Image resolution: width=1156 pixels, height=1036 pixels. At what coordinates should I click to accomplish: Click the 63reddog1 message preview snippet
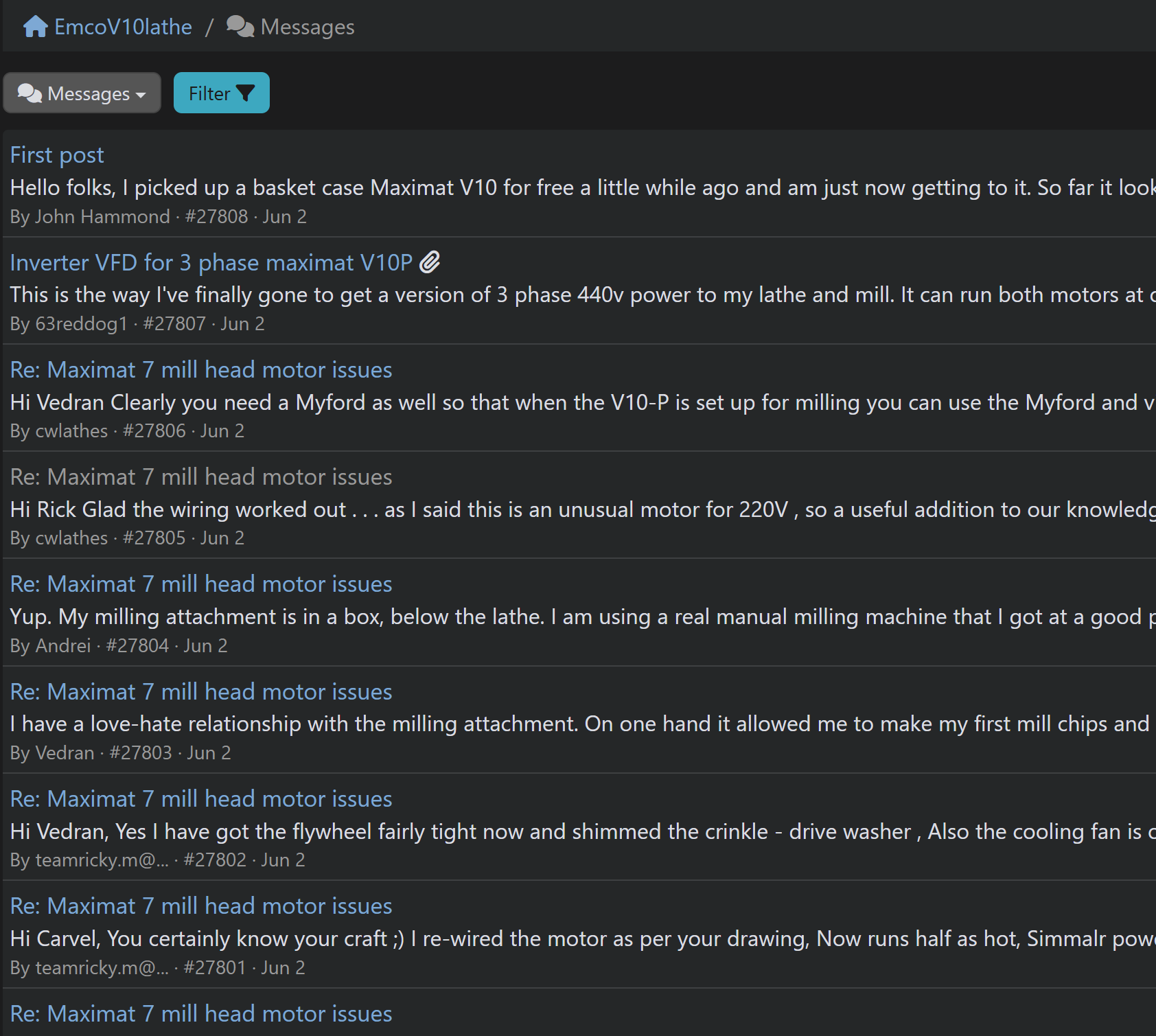pyautogui.click(x=583, y=295)
